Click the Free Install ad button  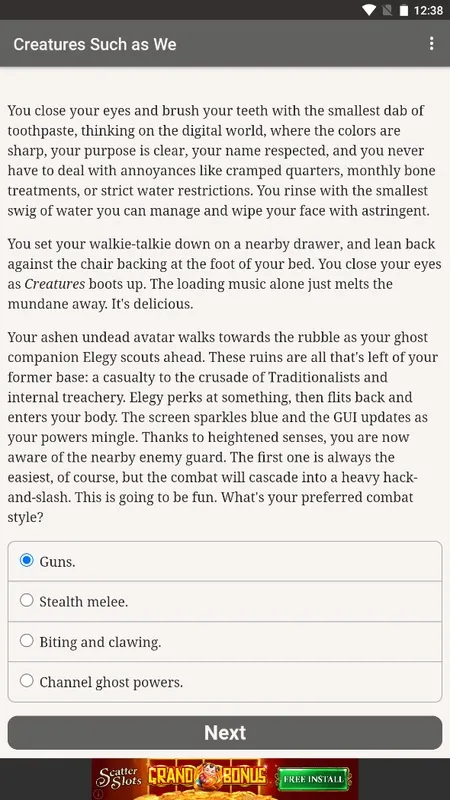point(313,779)
